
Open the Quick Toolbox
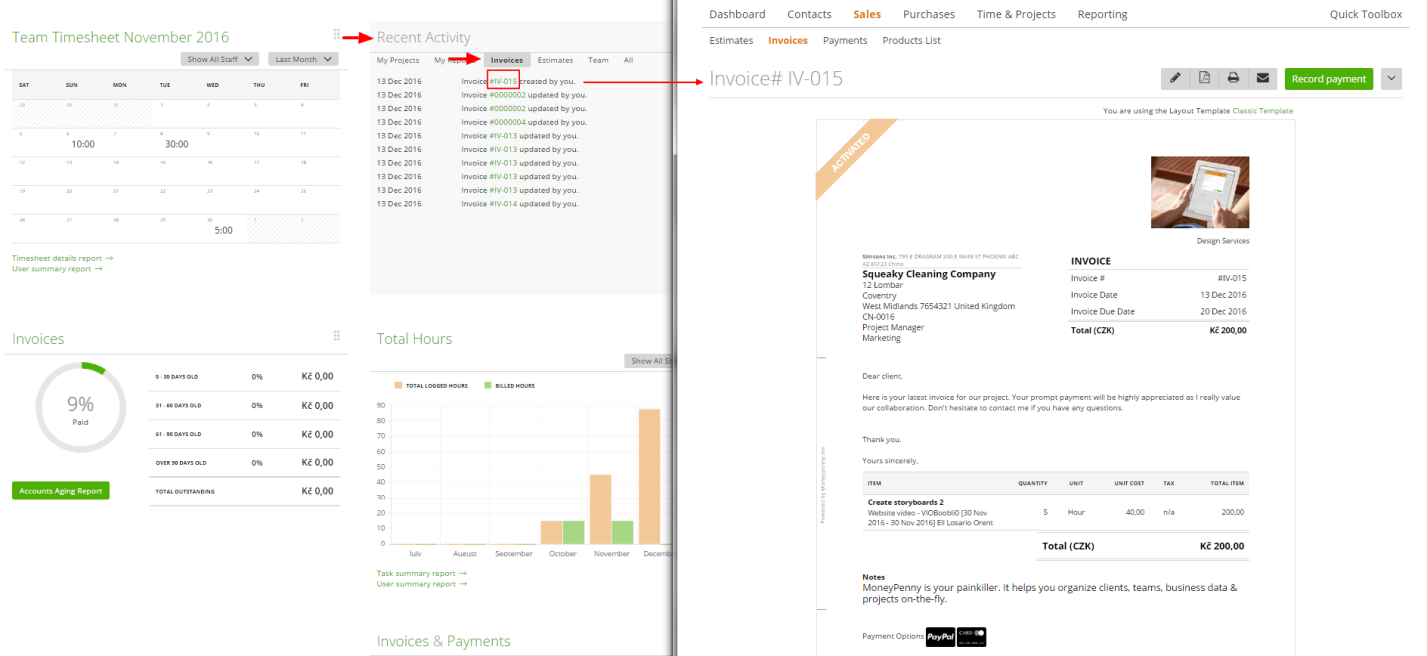[1366, 14]
